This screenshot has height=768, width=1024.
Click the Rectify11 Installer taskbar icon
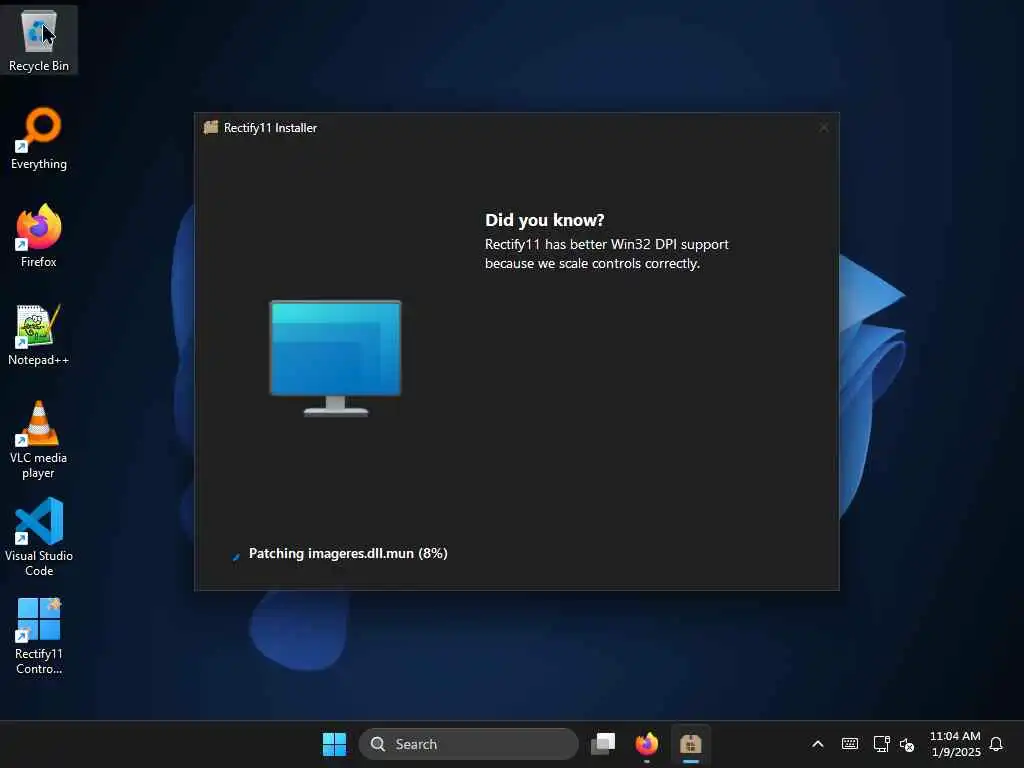coord(690,744)
